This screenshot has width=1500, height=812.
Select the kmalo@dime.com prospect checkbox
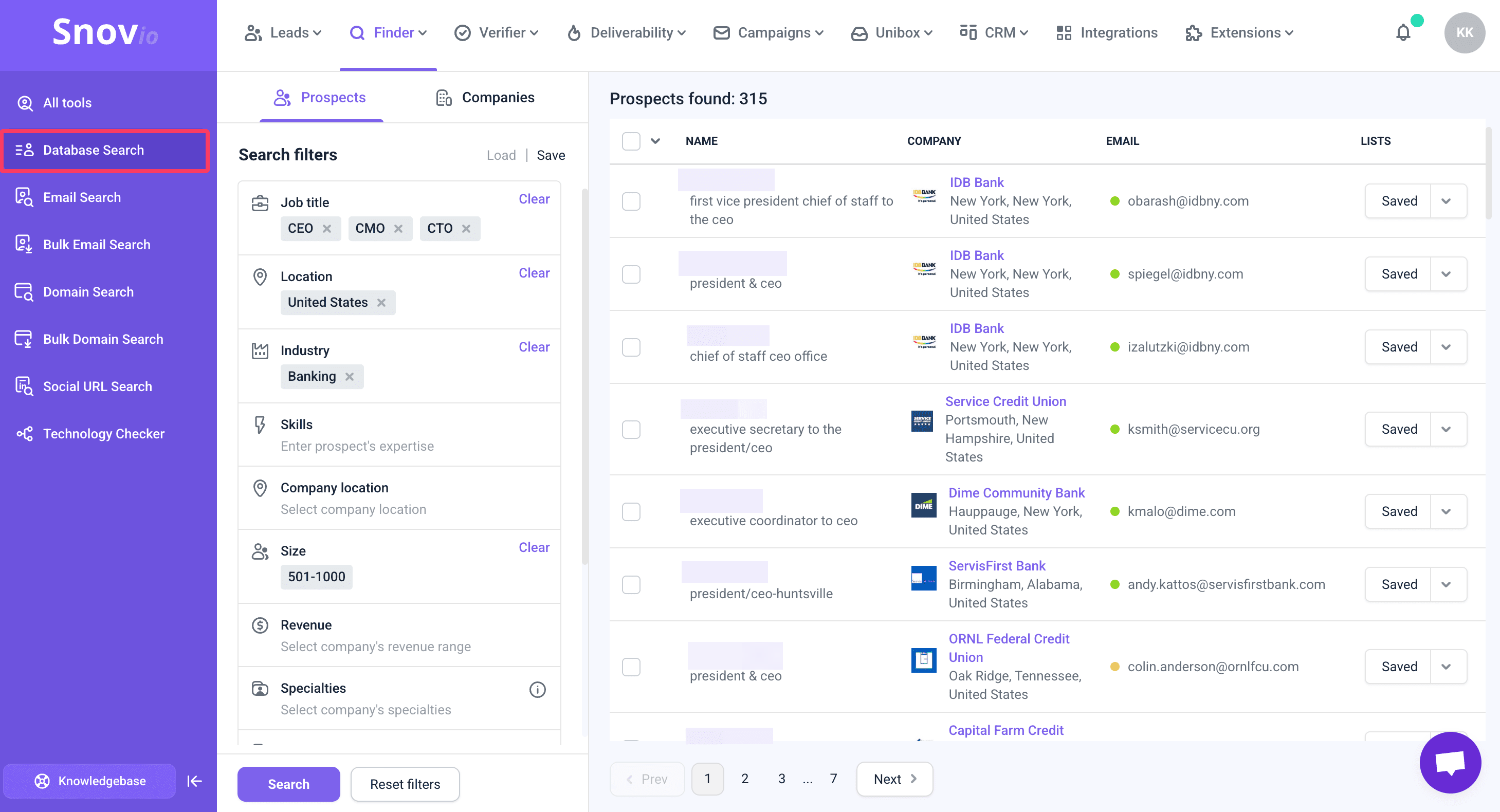[x=631, y=512]
